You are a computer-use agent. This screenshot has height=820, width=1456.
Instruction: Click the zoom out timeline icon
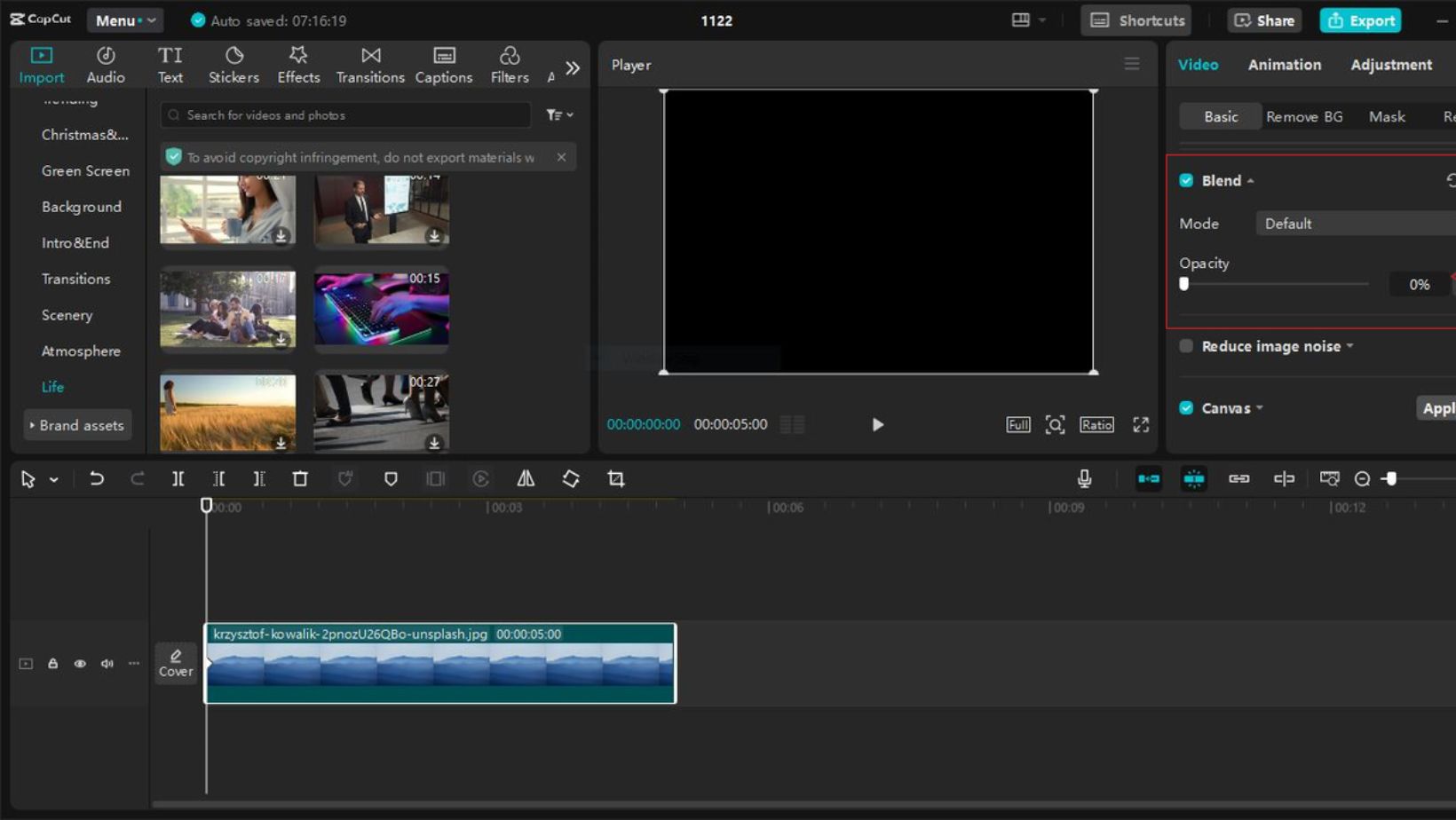pos(1362,479)
